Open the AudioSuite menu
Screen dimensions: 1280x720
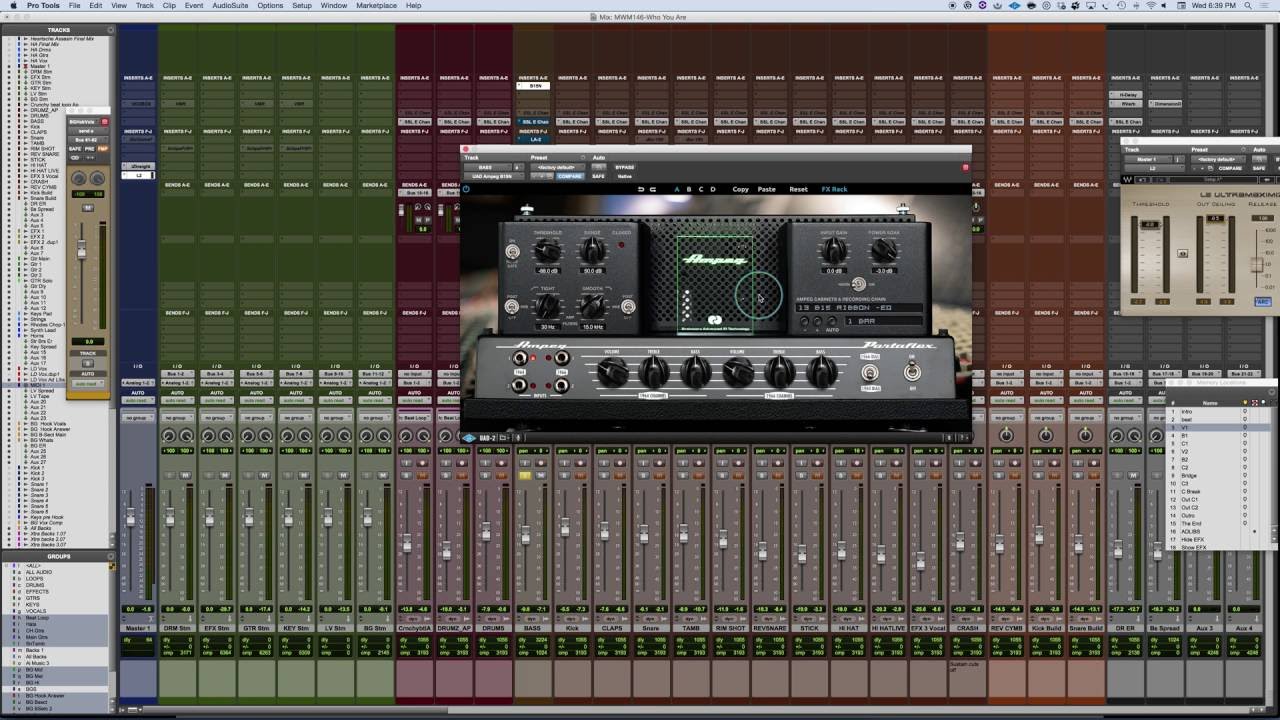coord(230,6)
